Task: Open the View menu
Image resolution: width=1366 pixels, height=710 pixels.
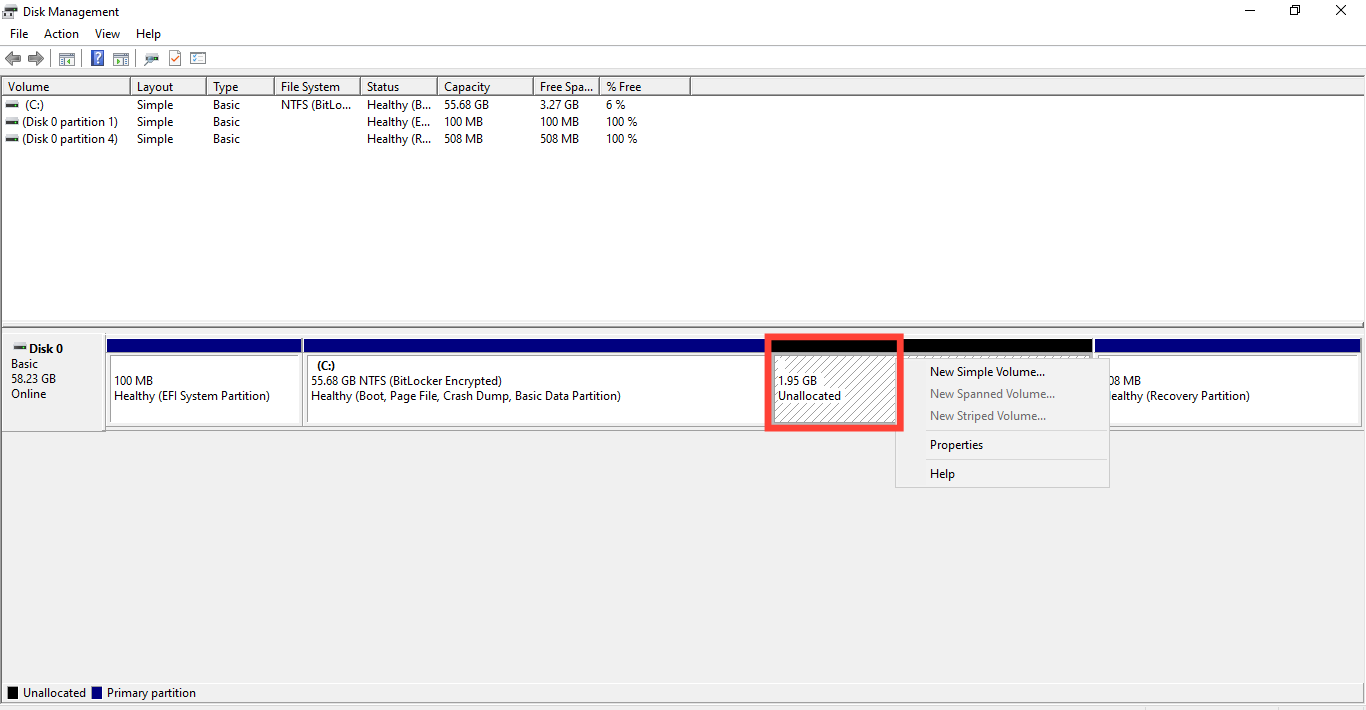Action: pyautogui.click(x=107, y=33)
